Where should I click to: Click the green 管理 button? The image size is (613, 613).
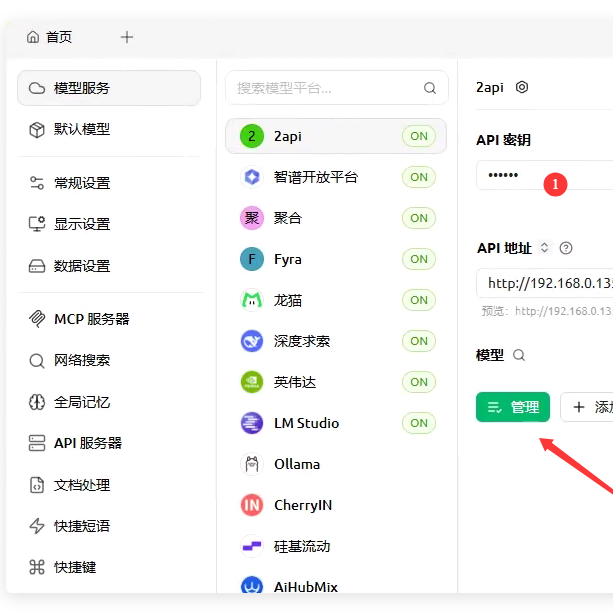tap(513, 407)
